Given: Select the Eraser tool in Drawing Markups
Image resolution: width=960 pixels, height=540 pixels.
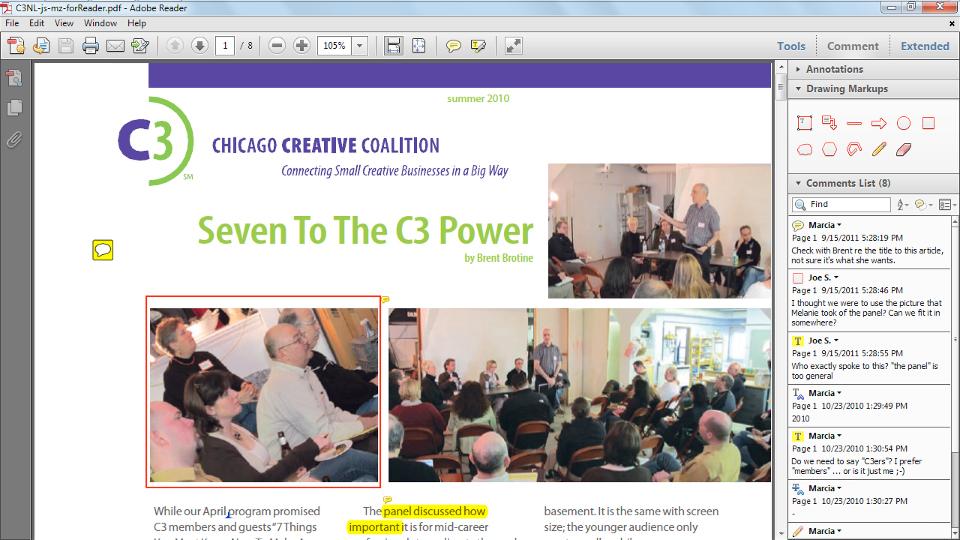Looking at the screenshot, I should [x=904, y=149].
